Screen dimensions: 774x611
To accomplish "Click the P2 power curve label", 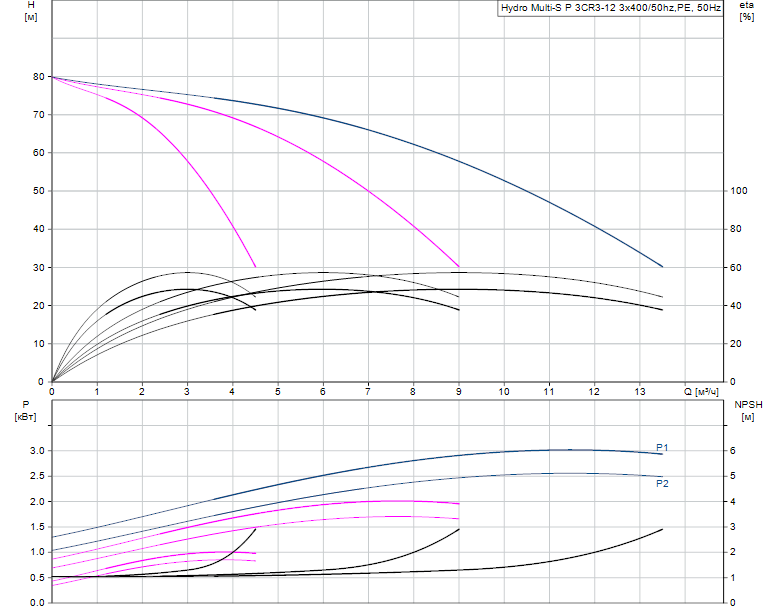I will pyautogui.click(x=662, y=484).
